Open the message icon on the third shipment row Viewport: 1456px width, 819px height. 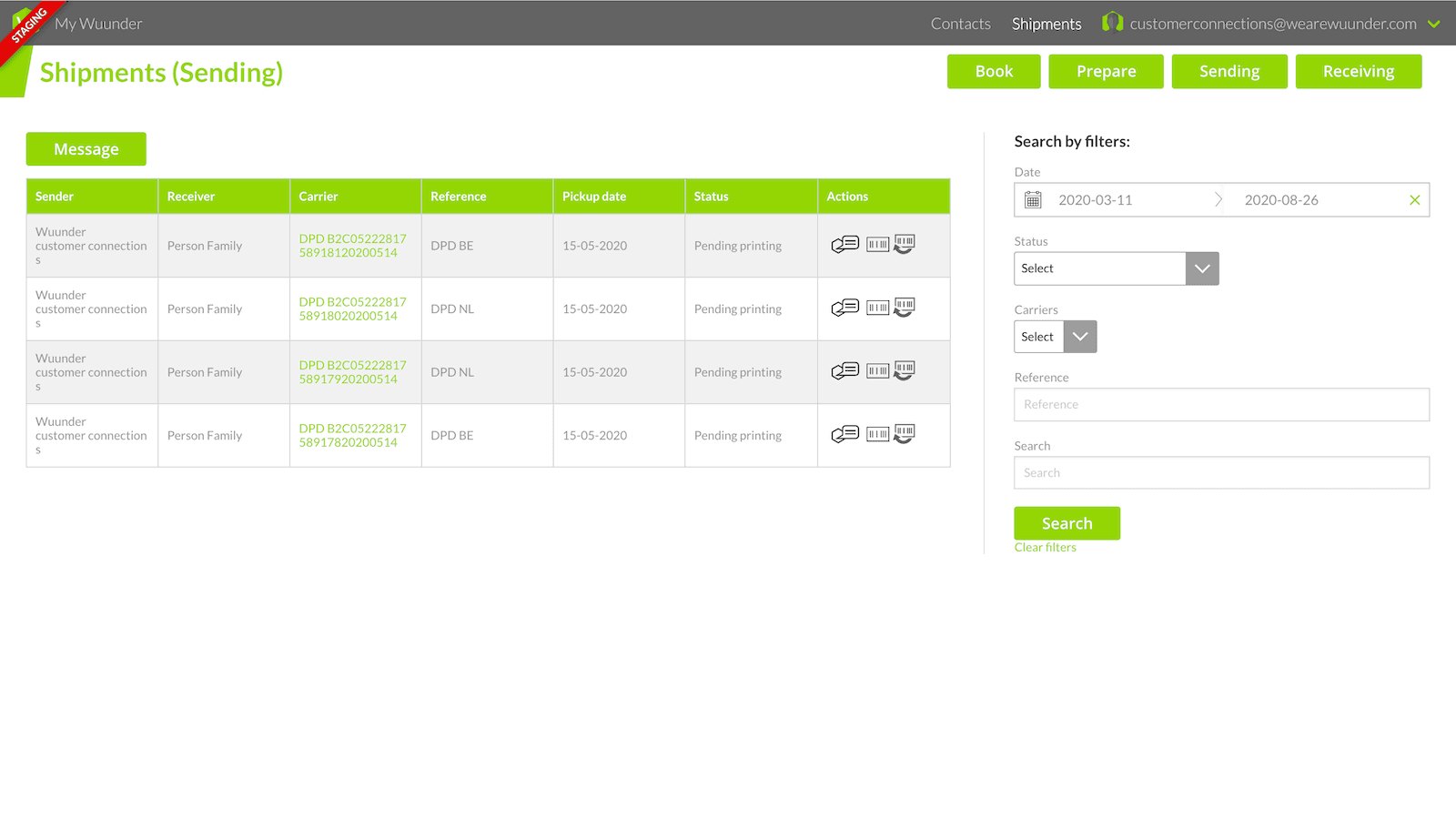(x=844, y=370)
